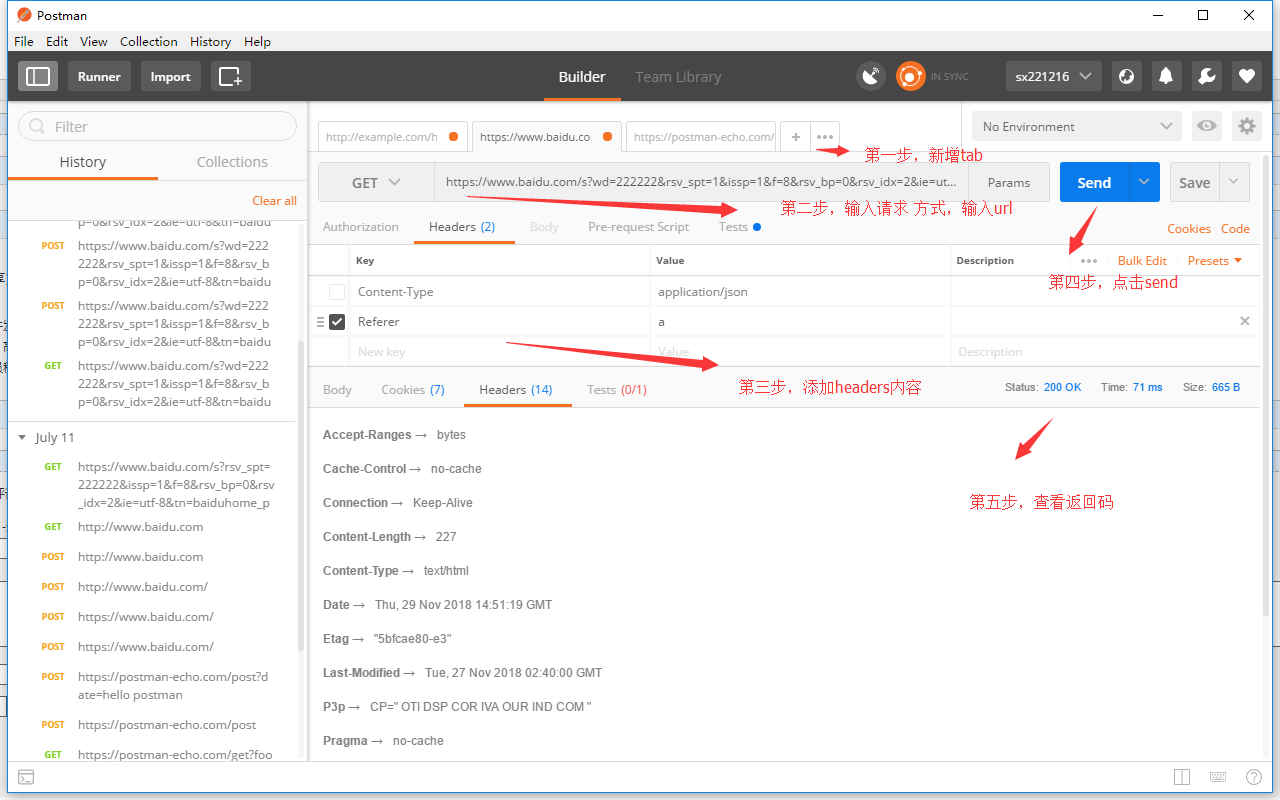Uncheck the Referer header checkbox
This screenshot has width=1280, height=800.
tap(337, 322)
